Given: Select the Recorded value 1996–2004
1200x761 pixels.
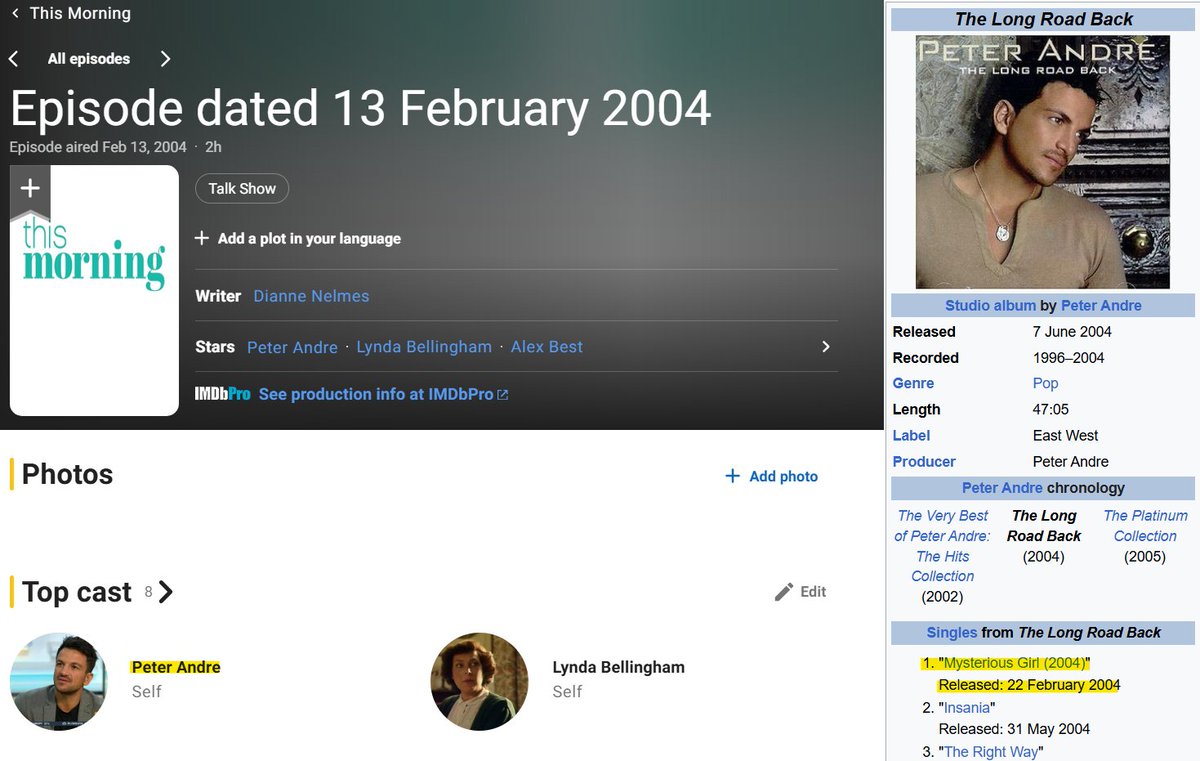Looking at the screenshot, I should [x=1071, y=357].
